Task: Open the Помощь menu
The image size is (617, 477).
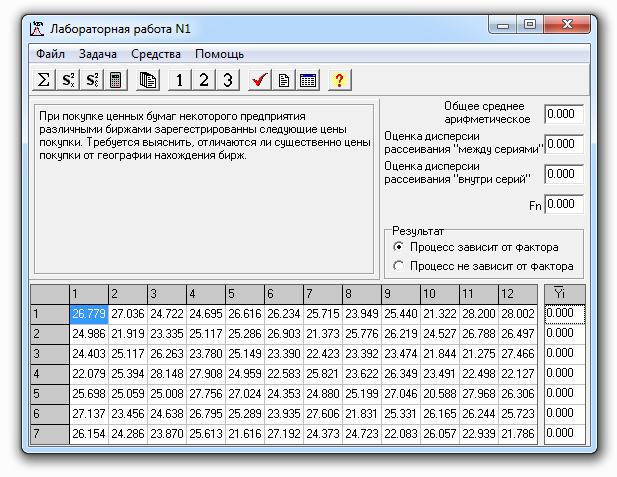Action: tap(220, 54)
